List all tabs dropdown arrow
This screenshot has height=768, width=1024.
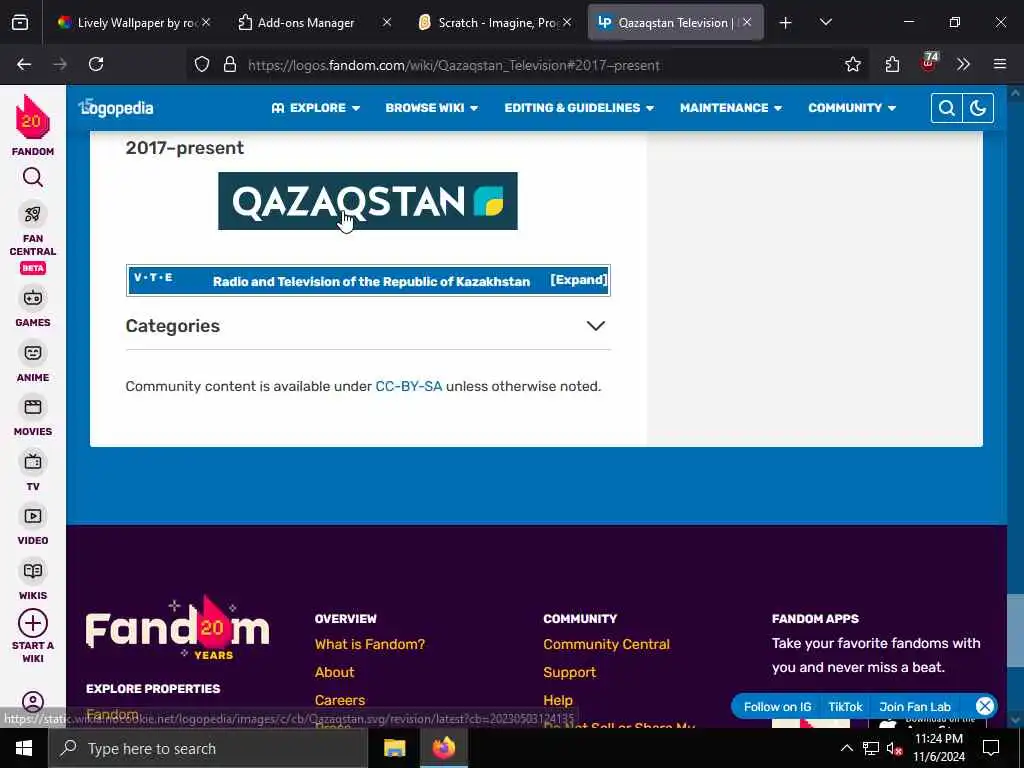tap(825, 22)
